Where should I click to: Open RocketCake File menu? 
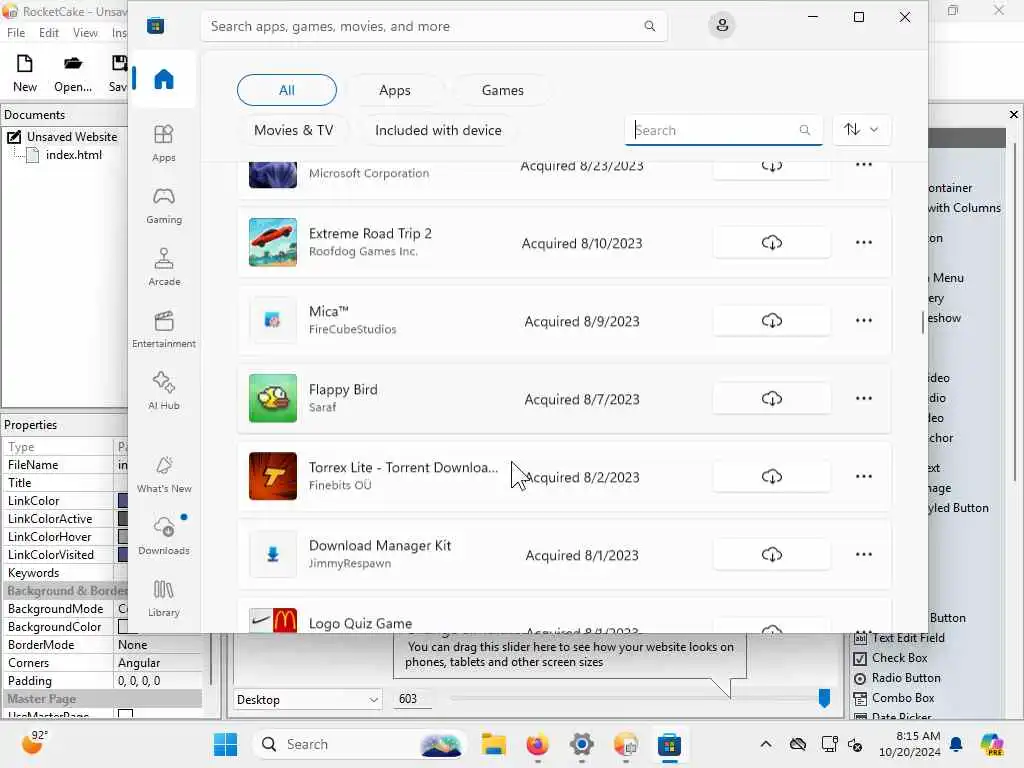(16, 33)
